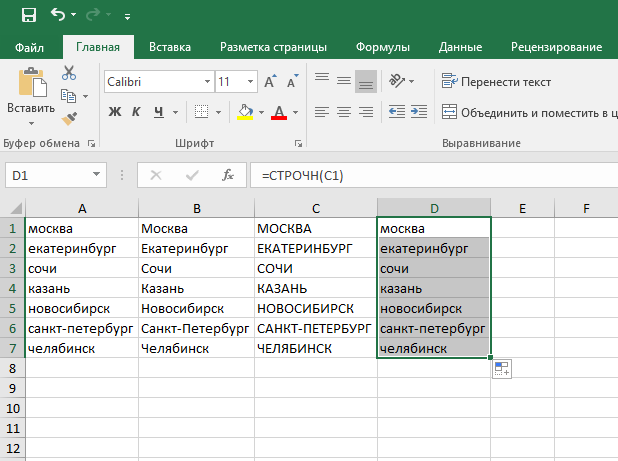This screenshot has width=618, height=461.
Task: Open the Вставка ribbon tab
Action: (x=170, y=47)
